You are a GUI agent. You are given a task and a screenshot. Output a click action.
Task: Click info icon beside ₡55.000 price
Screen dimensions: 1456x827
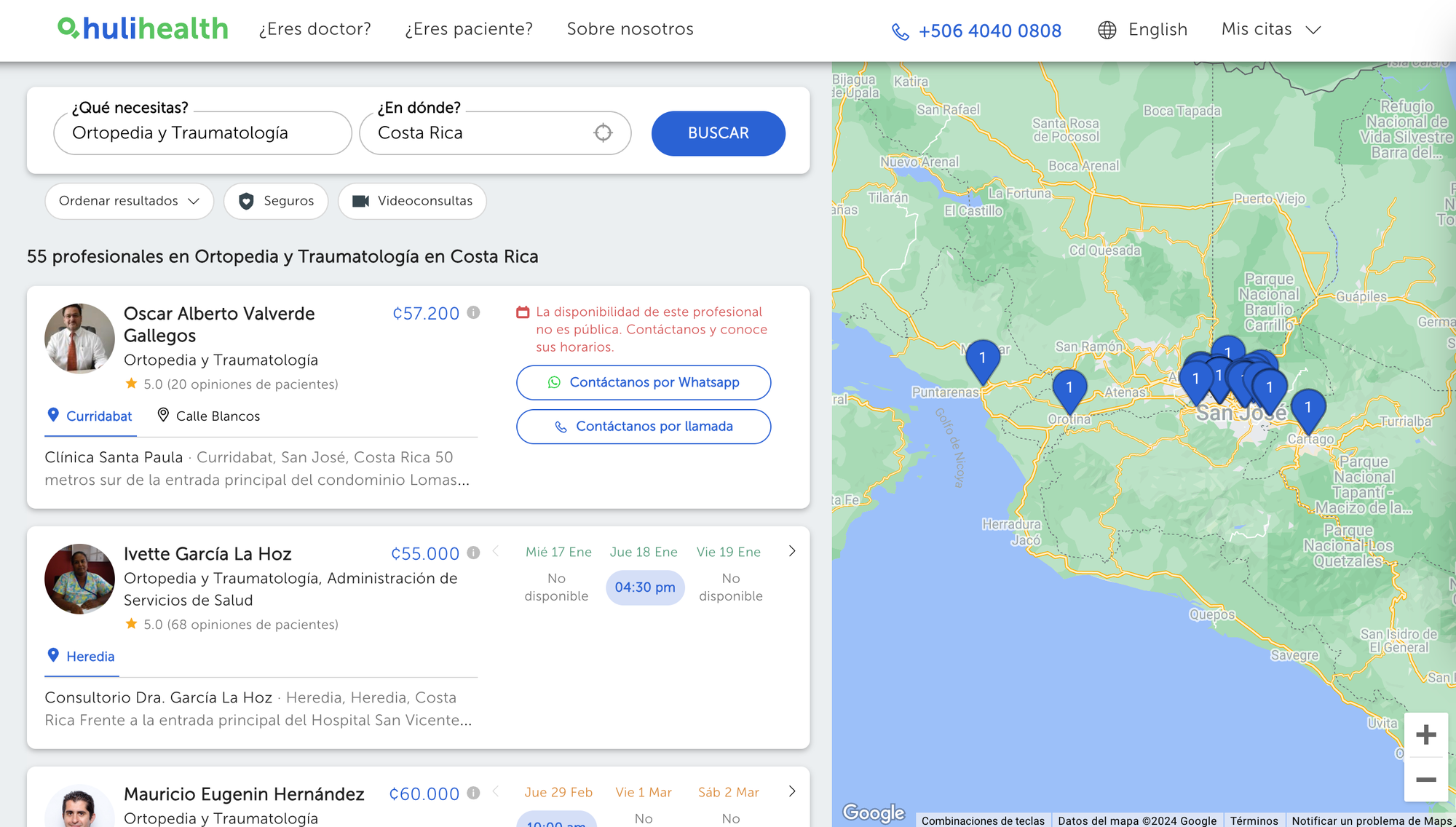pos(473,553)
